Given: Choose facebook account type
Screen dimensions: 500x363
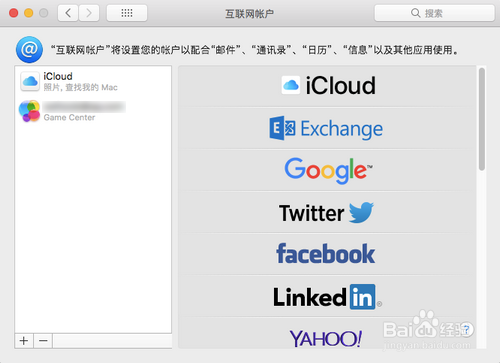Looking at the screenshot, I should [x=327, y=254].
